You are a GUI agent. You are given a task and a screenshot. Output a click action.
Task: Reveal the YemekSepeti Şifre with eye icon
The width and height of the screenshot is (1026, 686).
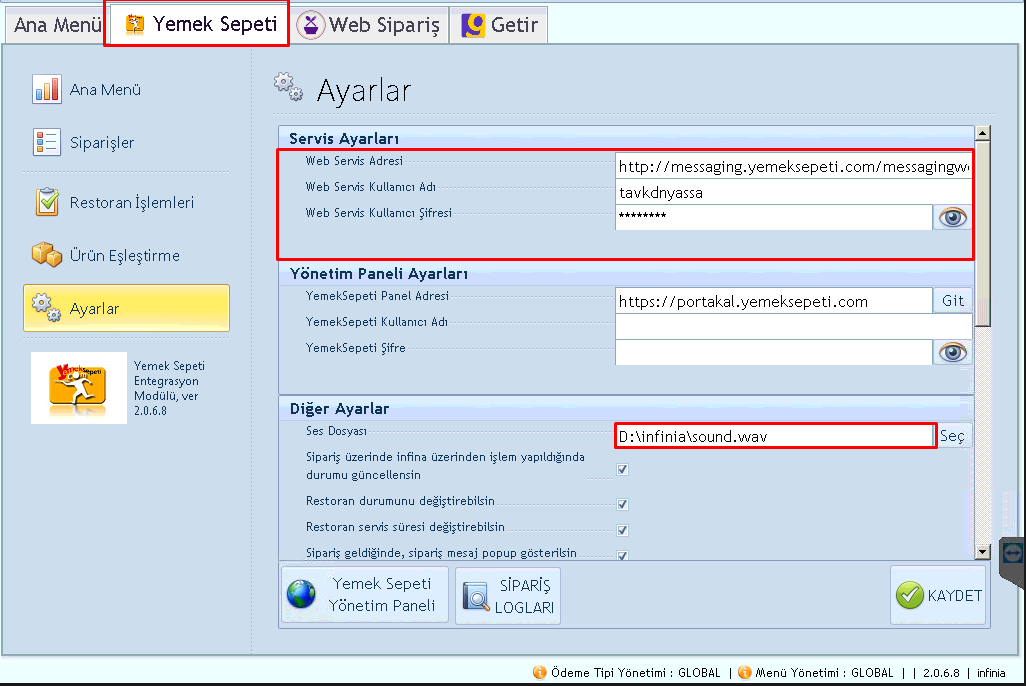coord(953,352)
